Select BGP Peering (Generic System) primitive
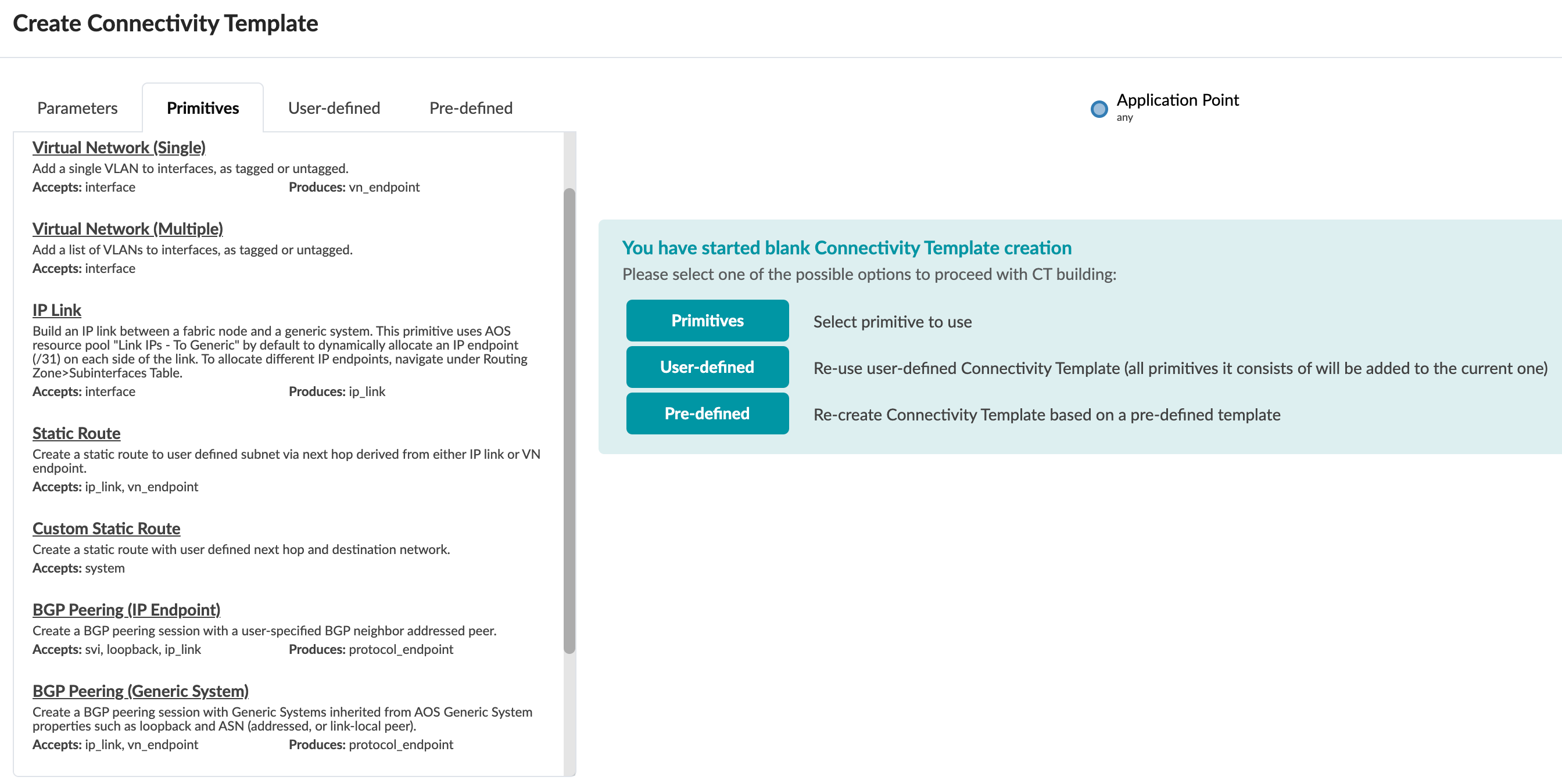 click(x=140, y=691)
